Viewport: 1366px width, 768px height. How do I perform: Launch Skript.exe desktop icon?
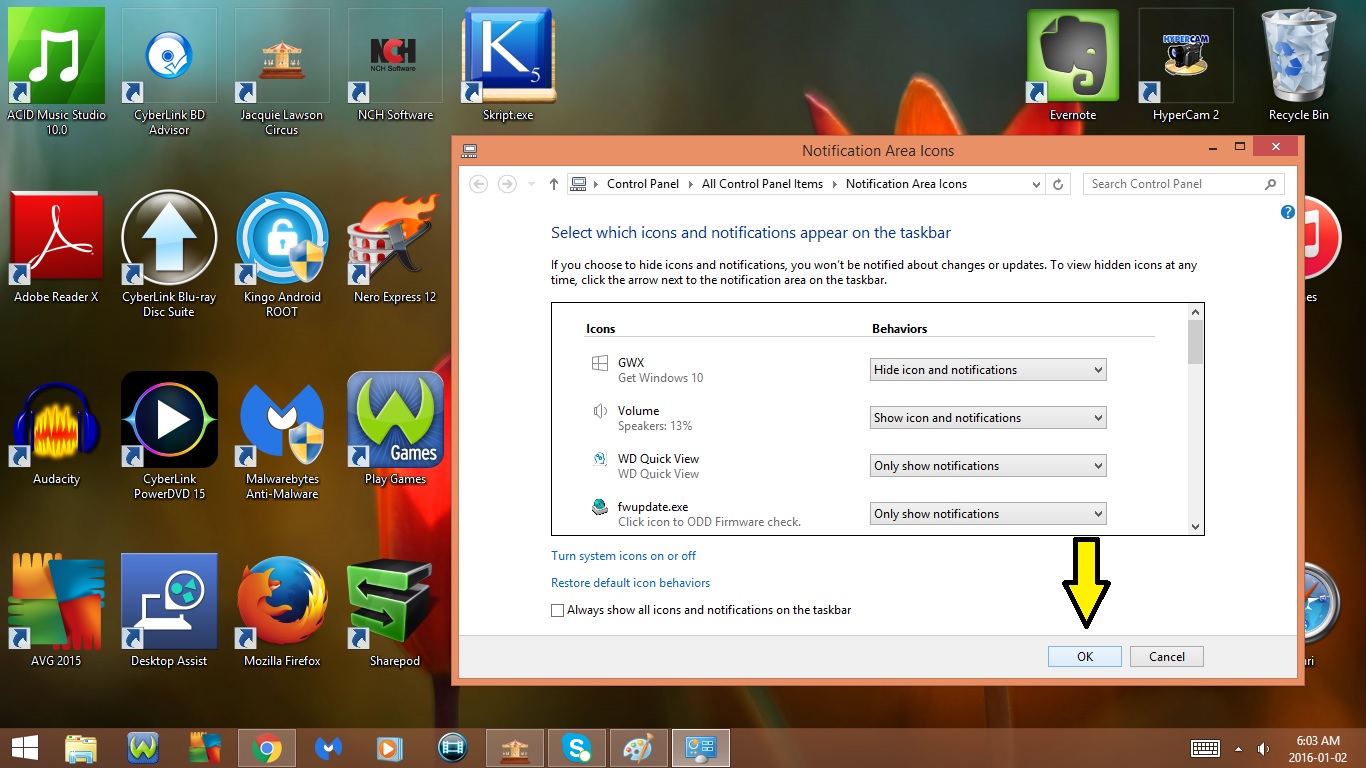(508, 65)
